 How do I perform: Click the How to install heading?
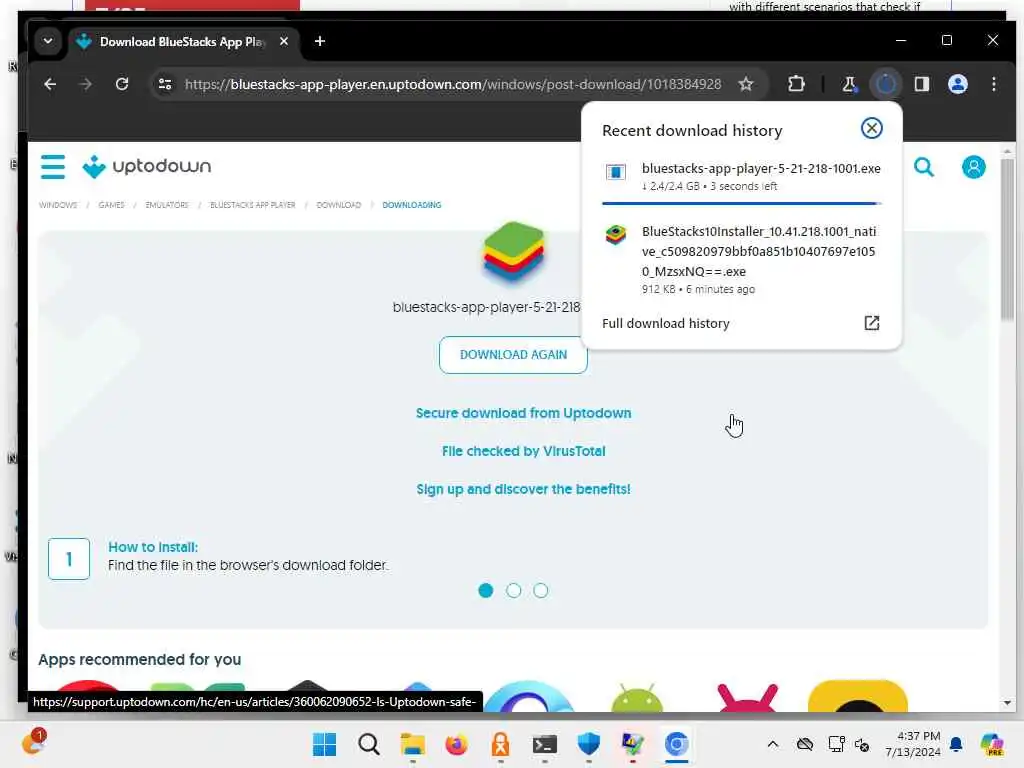coord(153,547)
